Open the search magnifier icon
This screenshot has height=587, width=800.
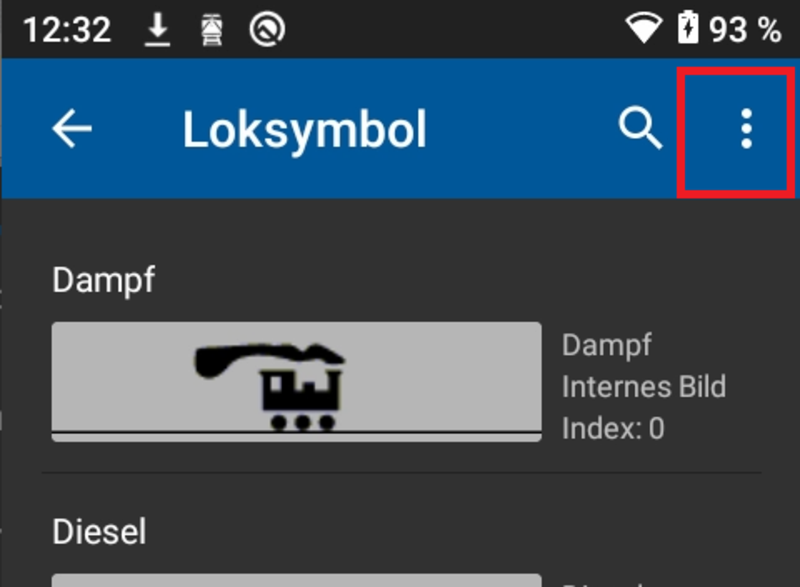point(640,128)
